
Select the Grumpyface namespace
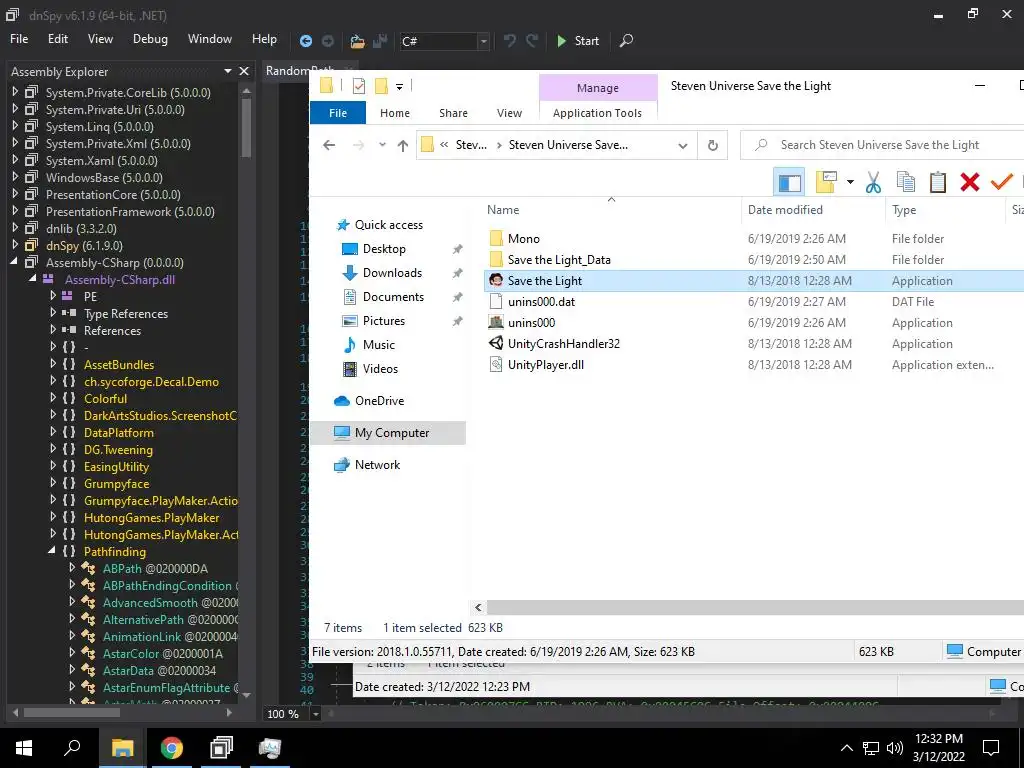pyautogui.click(x=116, y=483)
